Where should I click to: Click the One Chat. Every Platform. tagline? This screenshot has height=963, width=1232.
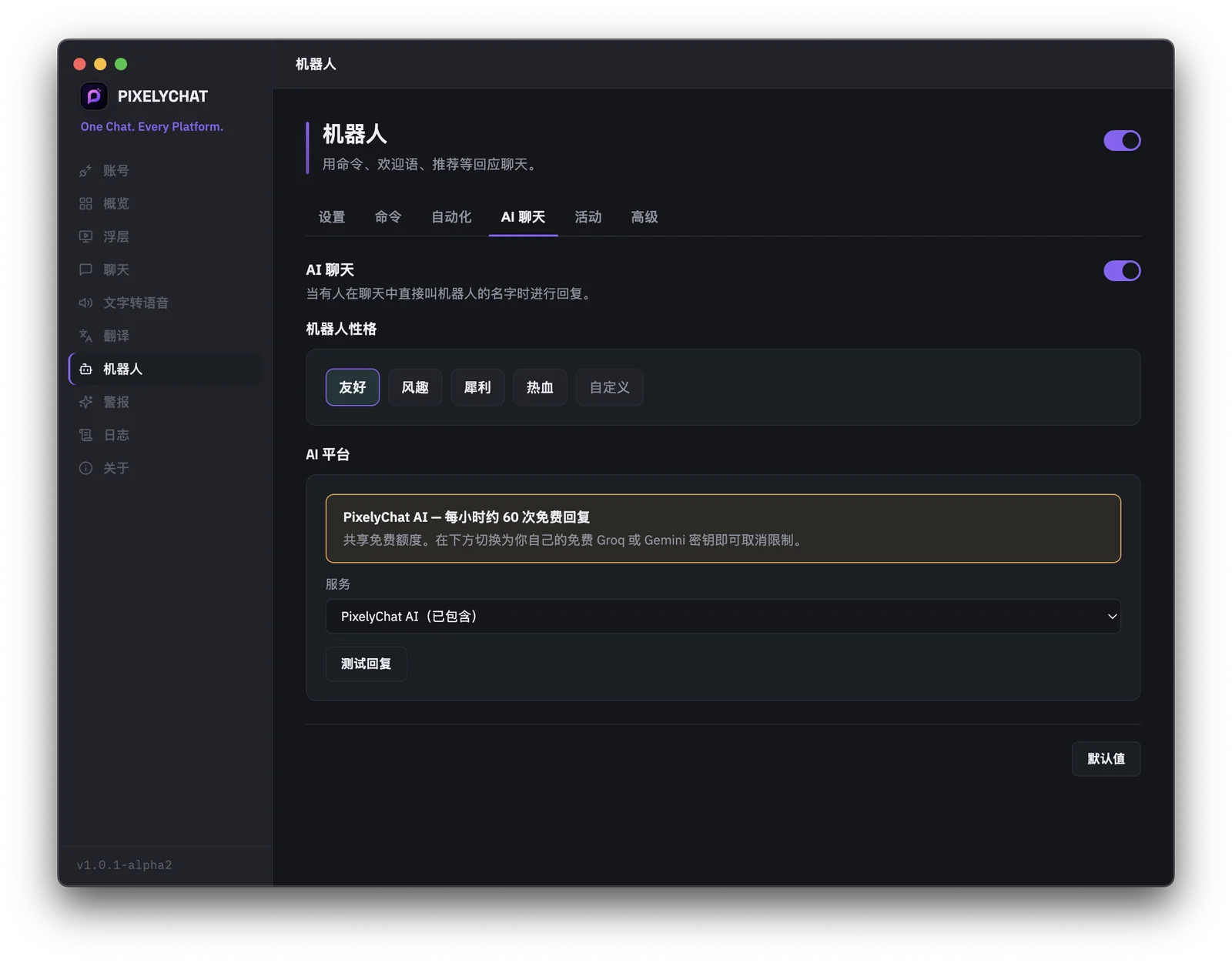point(152,127)
